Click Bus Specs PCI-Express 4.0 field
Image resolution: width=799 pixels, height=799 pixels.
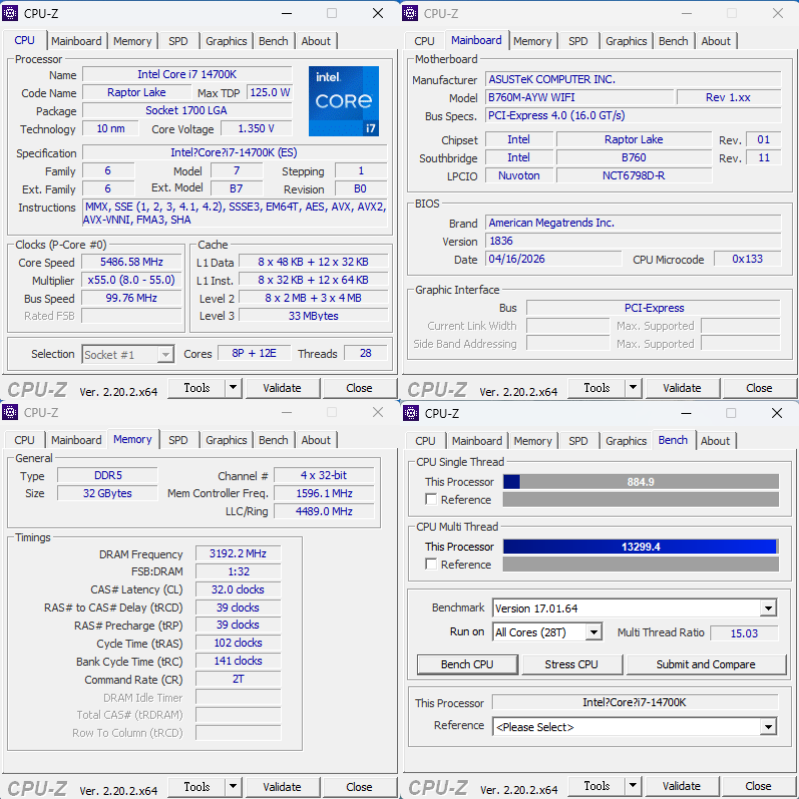click(632, 116)
